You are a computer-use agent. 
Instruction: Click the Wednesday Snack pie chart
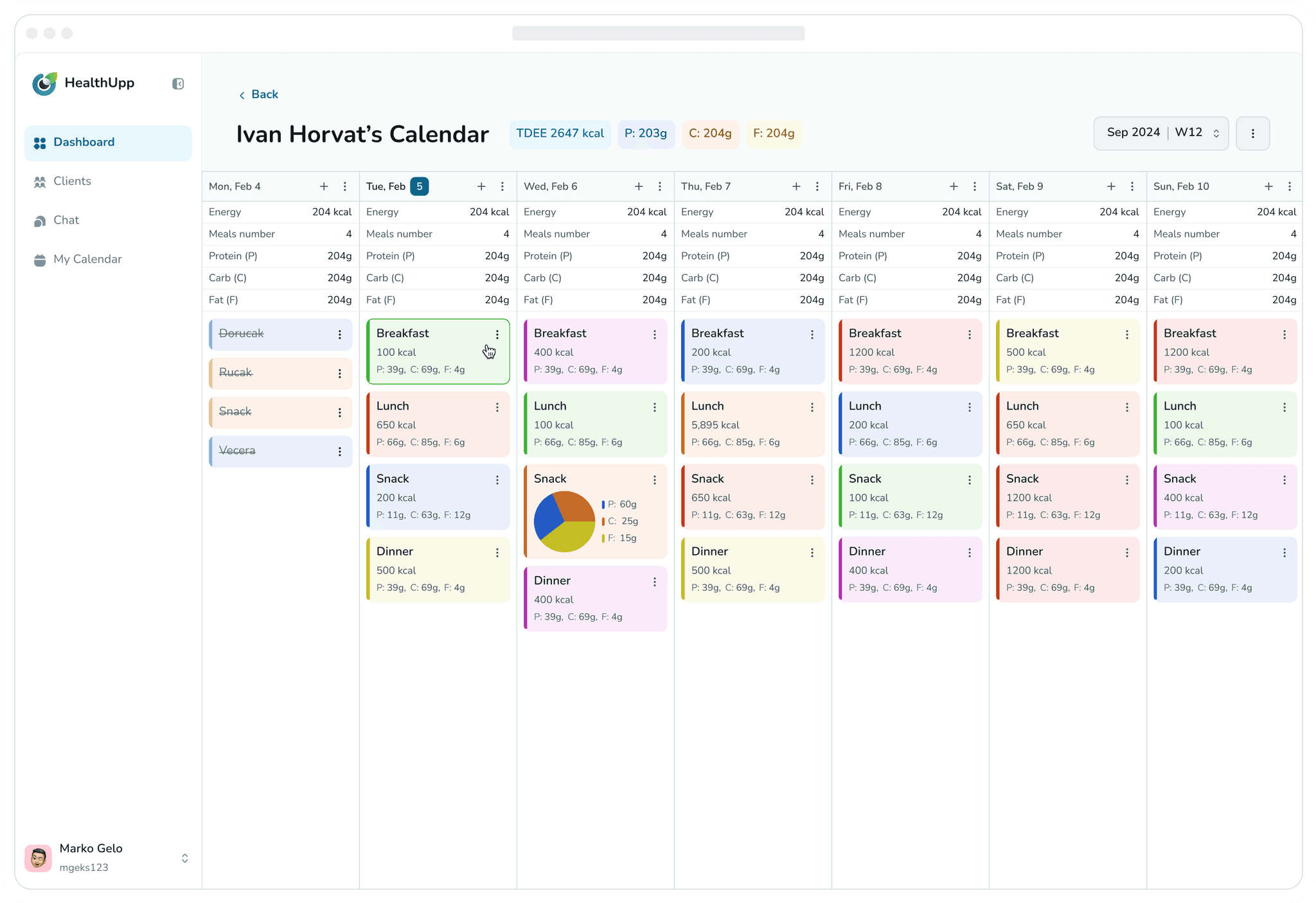[x=564, y=522]
